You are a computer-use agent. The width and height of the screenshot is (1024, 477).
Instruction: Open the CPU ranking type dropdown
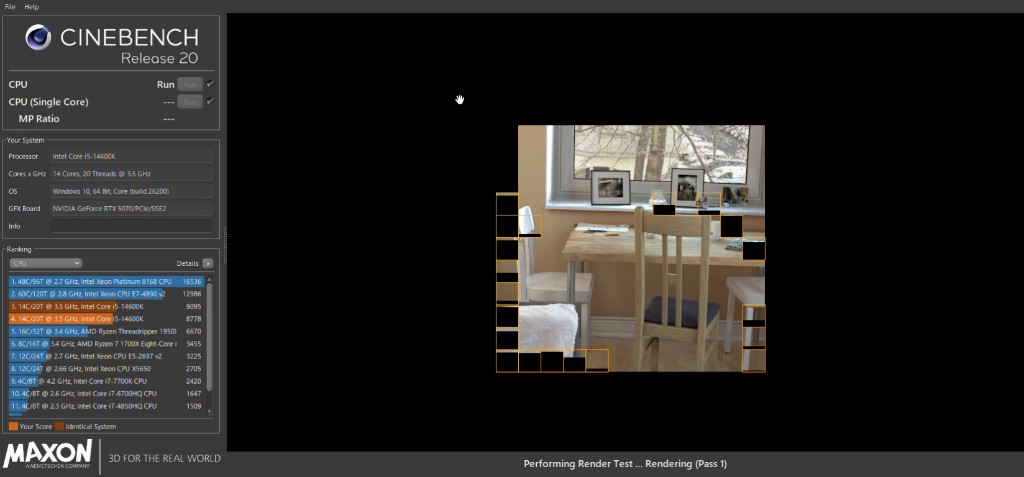46,263
